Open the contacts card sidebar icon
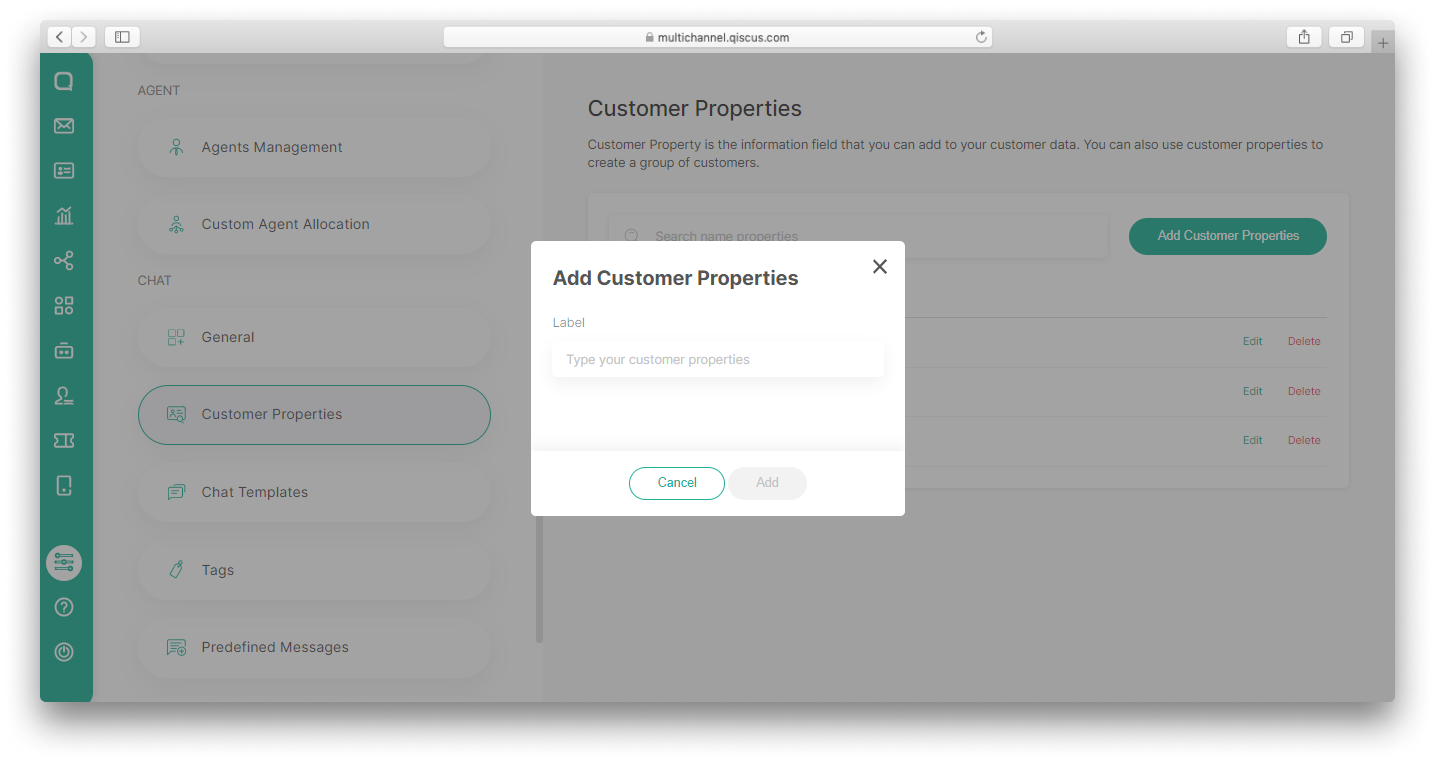 click(64, 171)
